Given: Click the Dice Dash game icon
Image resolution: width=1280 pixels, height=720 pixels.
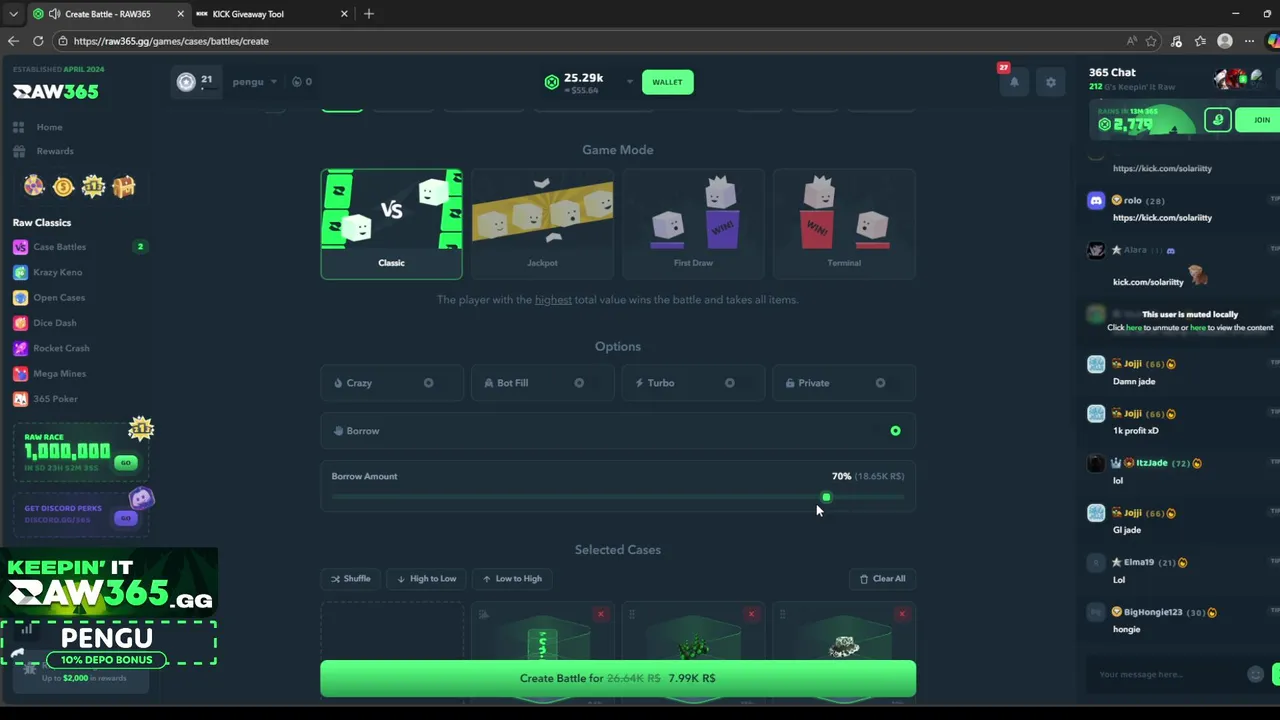Looking at the screenshot, I should 20,323.
